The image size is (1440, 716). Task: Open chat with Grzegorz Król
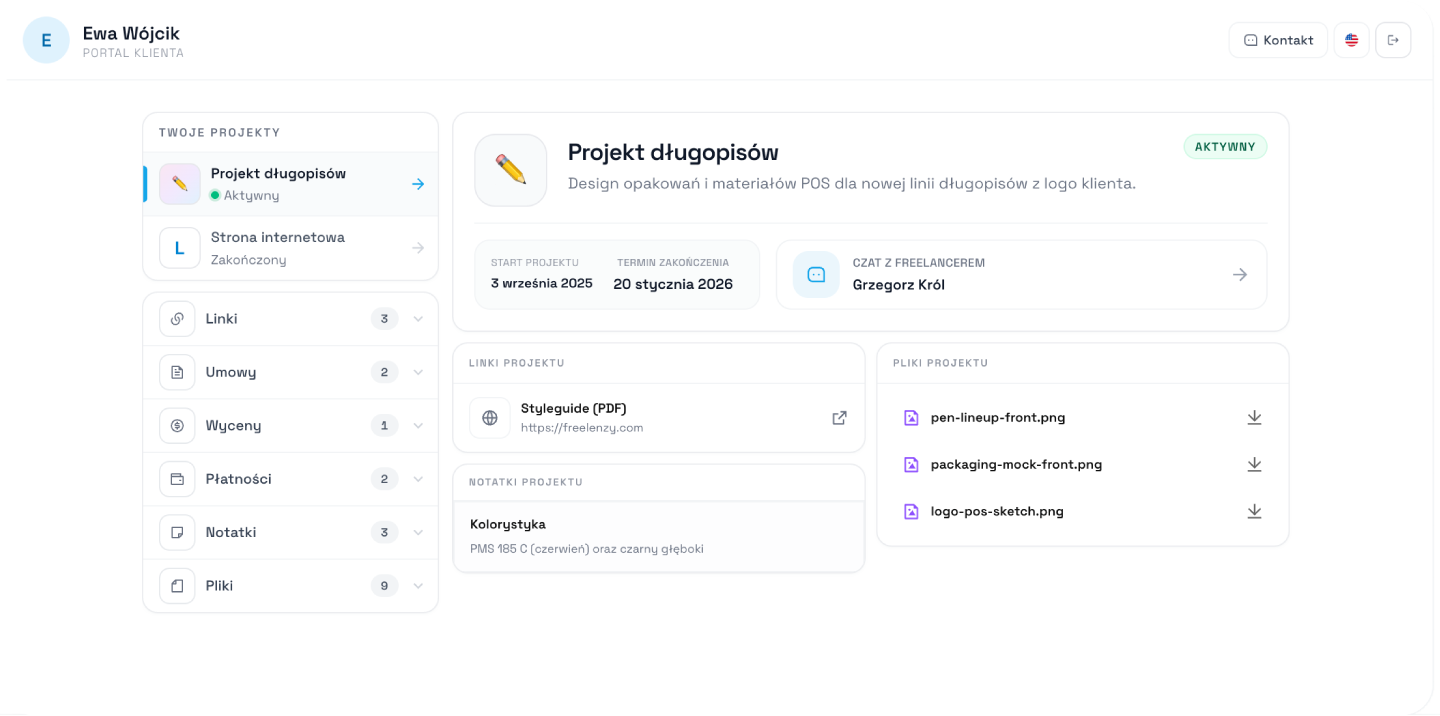point(1021,275)
